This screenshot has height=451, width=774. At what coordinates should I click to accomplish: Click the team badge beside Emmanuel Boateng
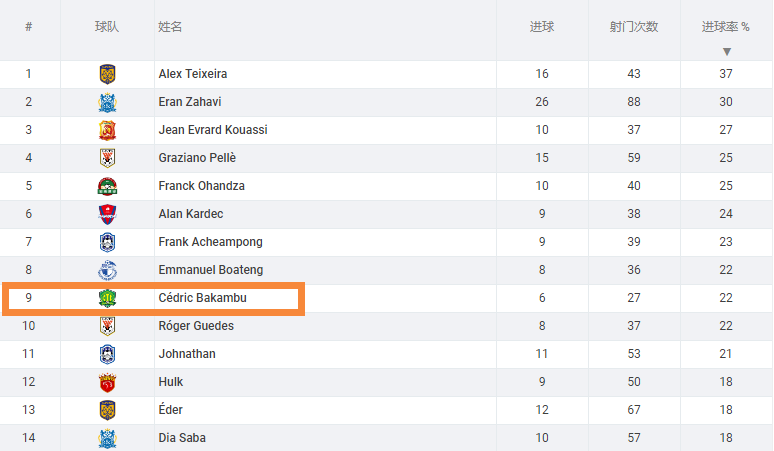coord(107,270)
